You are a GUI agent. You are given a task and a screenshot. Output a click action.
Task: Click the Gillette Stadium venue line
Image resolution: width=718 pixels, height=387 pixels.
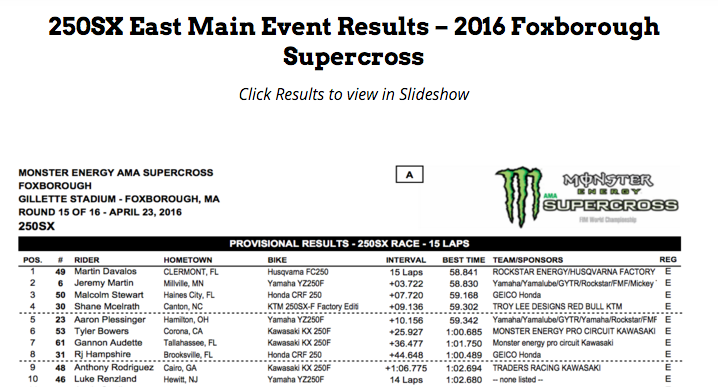point(119,199)
